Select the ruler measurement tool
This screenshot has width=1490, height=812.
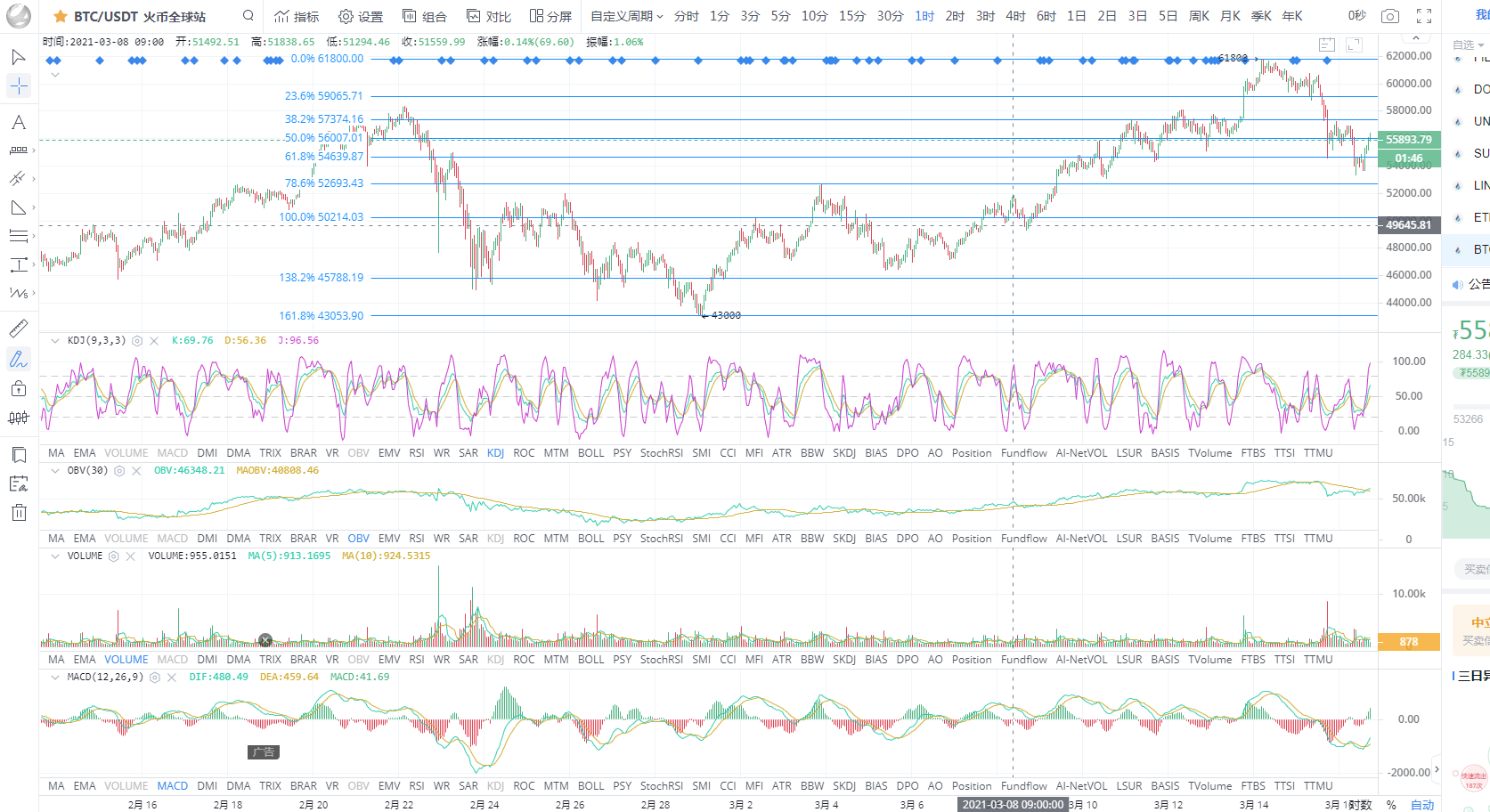click(18, 329)
